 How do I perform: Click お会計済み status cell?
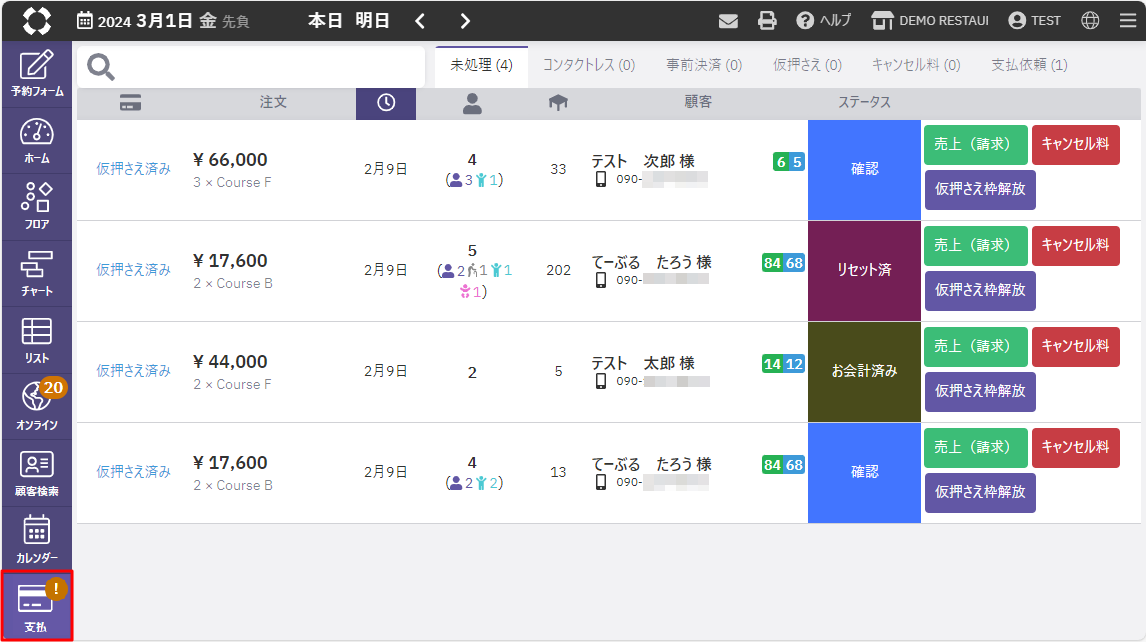(x=864, y=371)
